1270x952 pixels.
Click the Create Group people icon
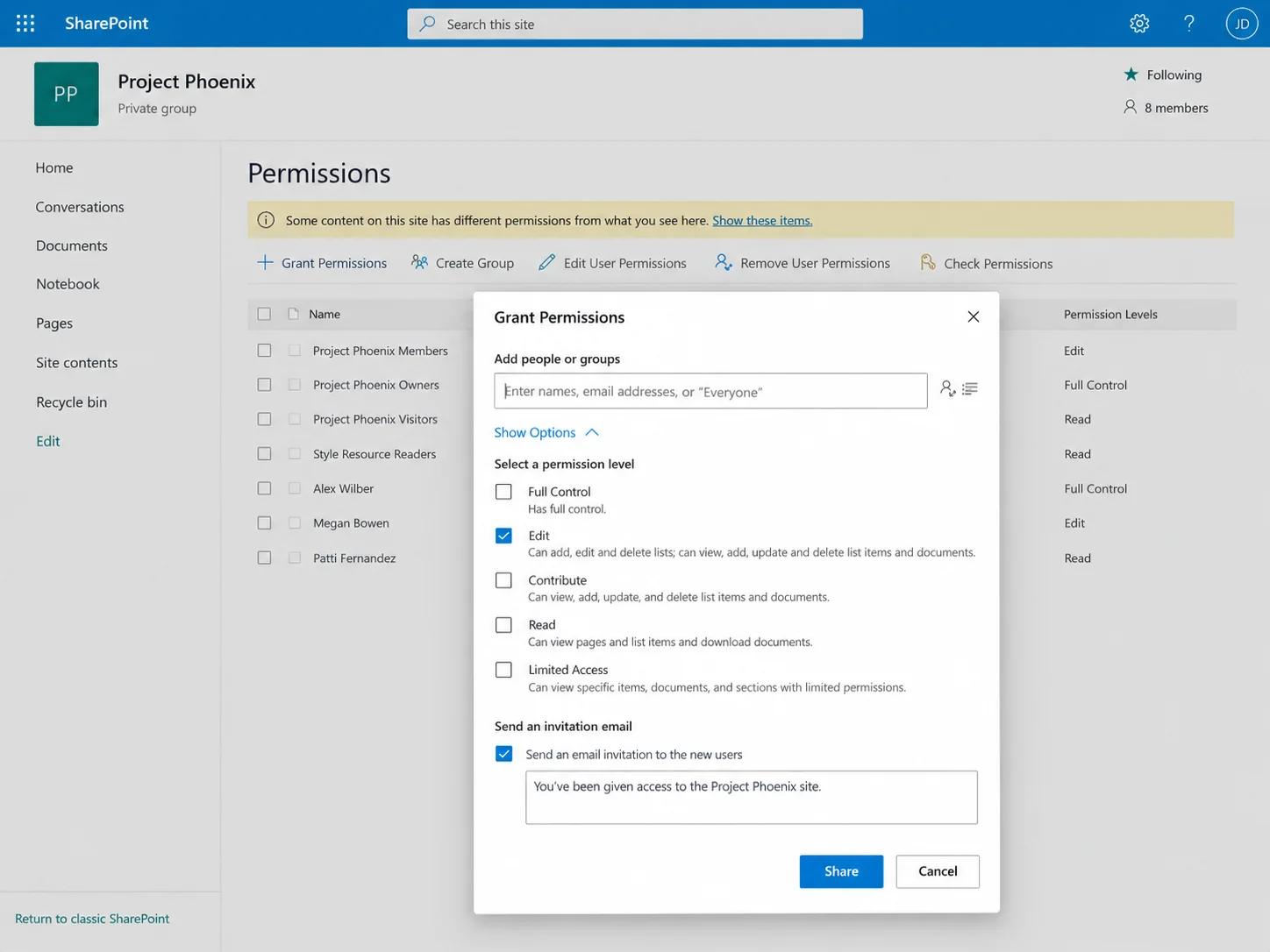420,262
